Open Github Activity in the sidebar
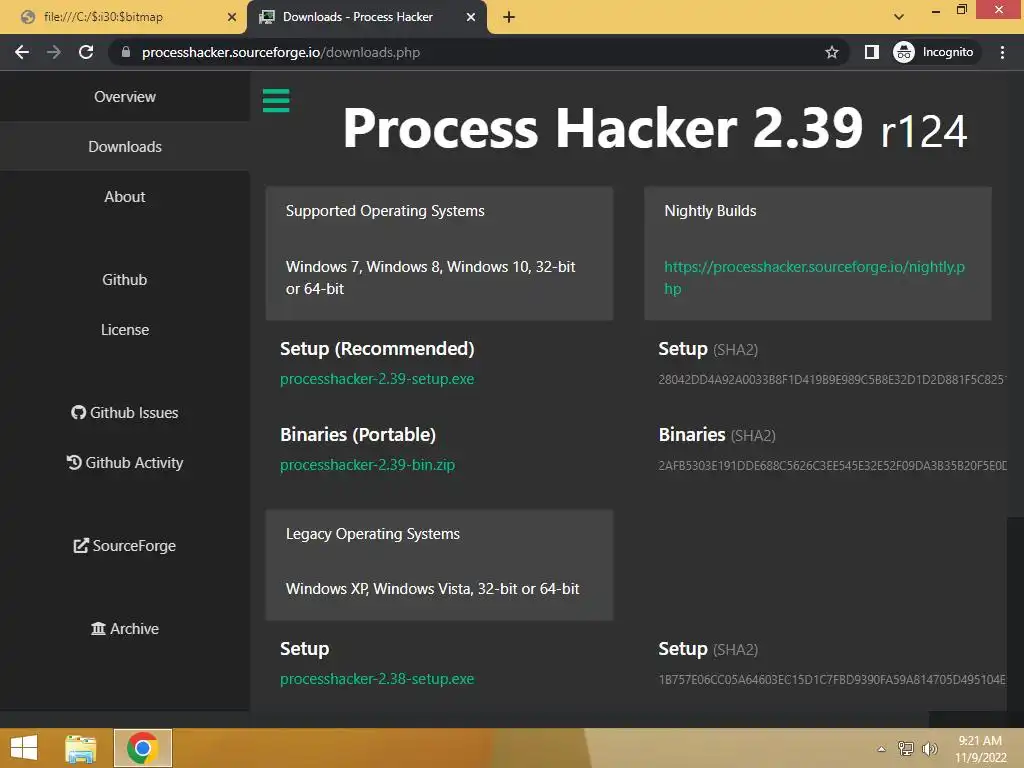Viewport: 1024px width, 768px height. pos(125,462)
